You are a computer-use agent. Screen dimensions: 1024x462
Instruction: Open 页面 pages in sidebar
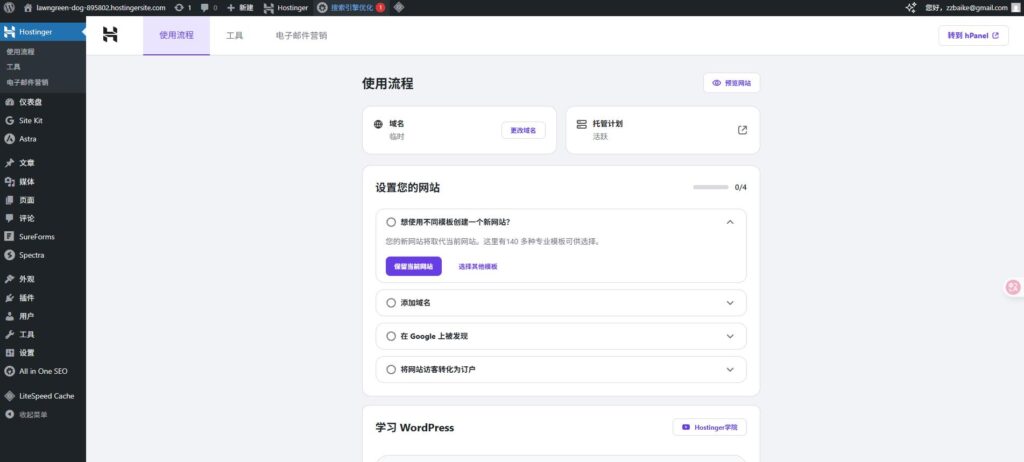click(x=42, y=200)
